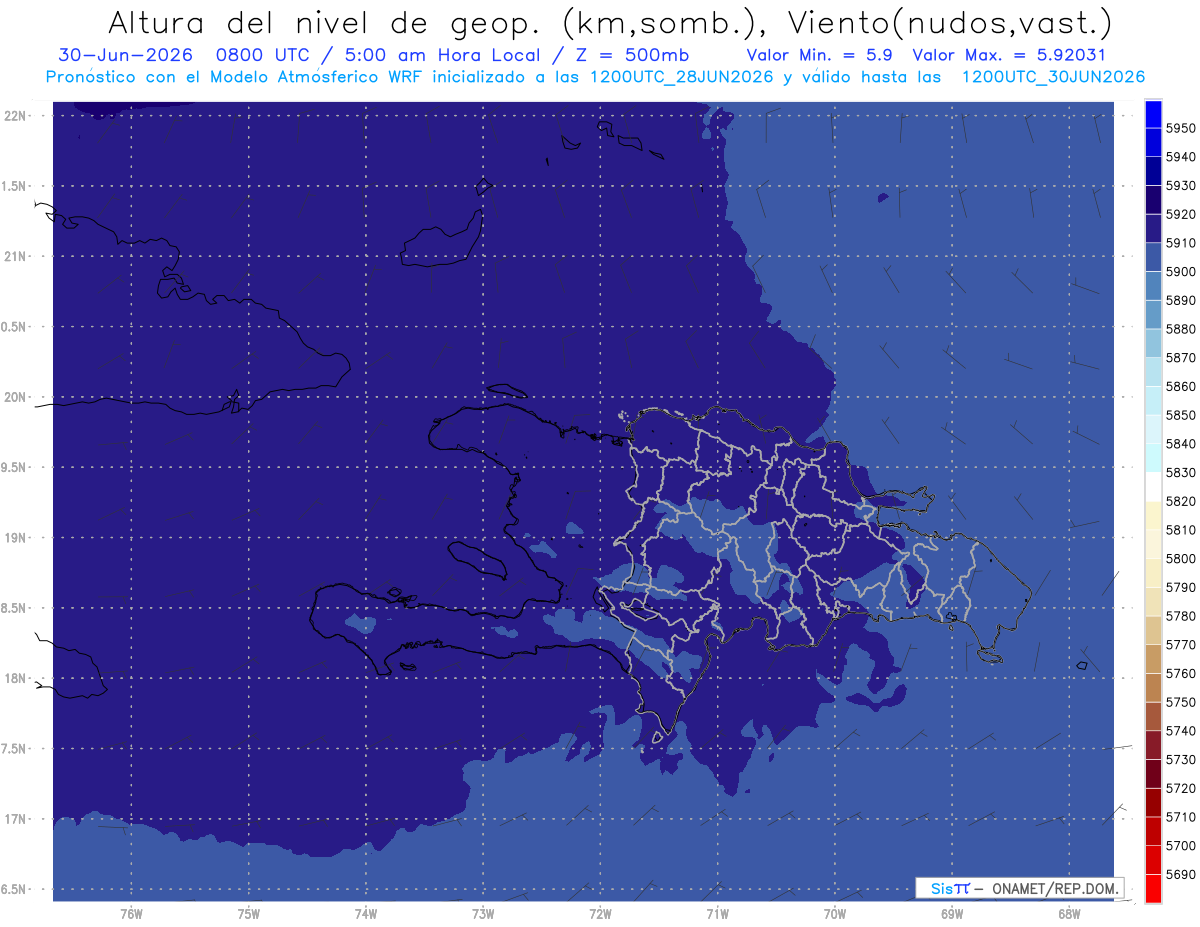Click the 5900 colorbar value

click(x=1181, y=272)
